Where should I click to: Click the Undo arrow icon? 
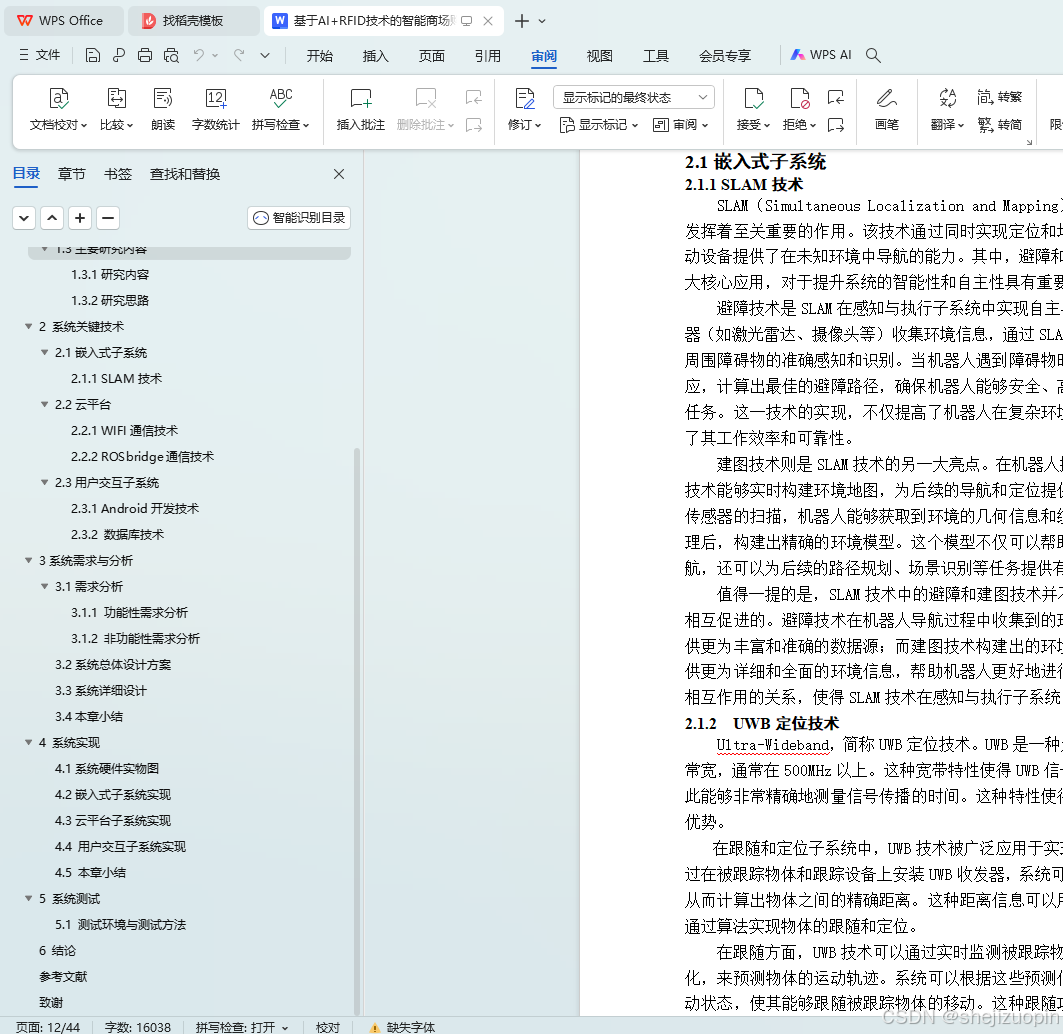pyautogui.click(x=199, y=56)
